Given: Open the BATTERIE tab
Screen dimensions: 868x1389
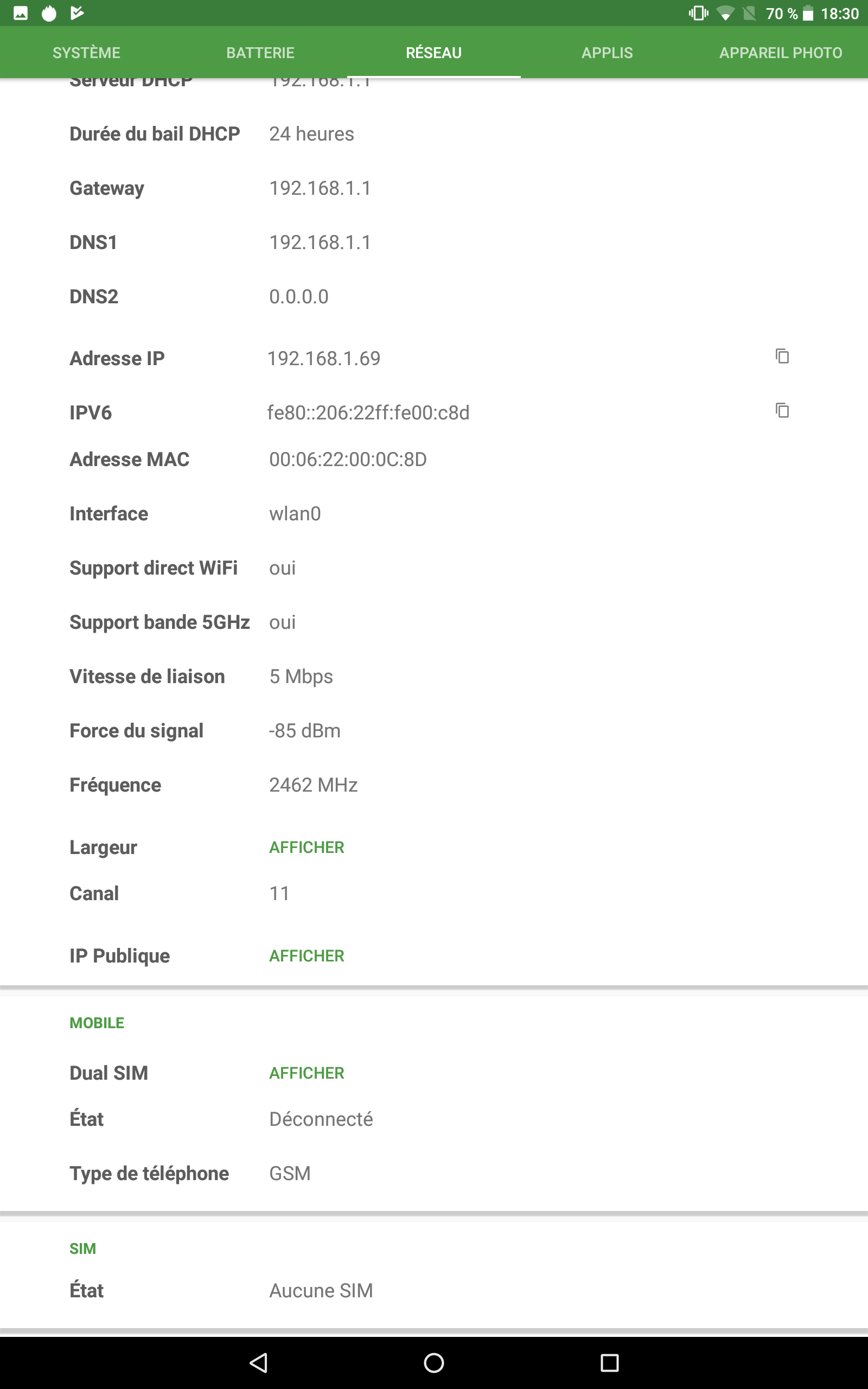Looking at the screenshot, I should 260,53.
